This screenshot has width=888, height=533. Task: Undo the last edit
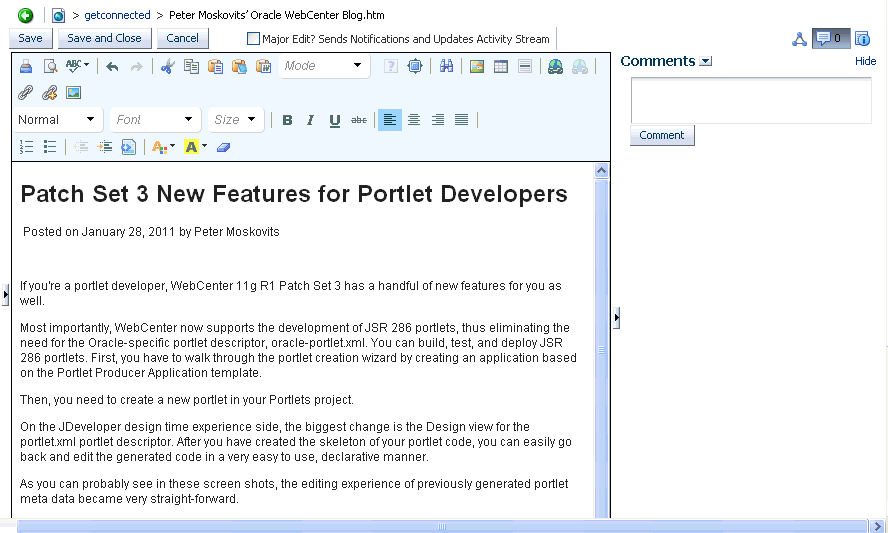(112, 67)
